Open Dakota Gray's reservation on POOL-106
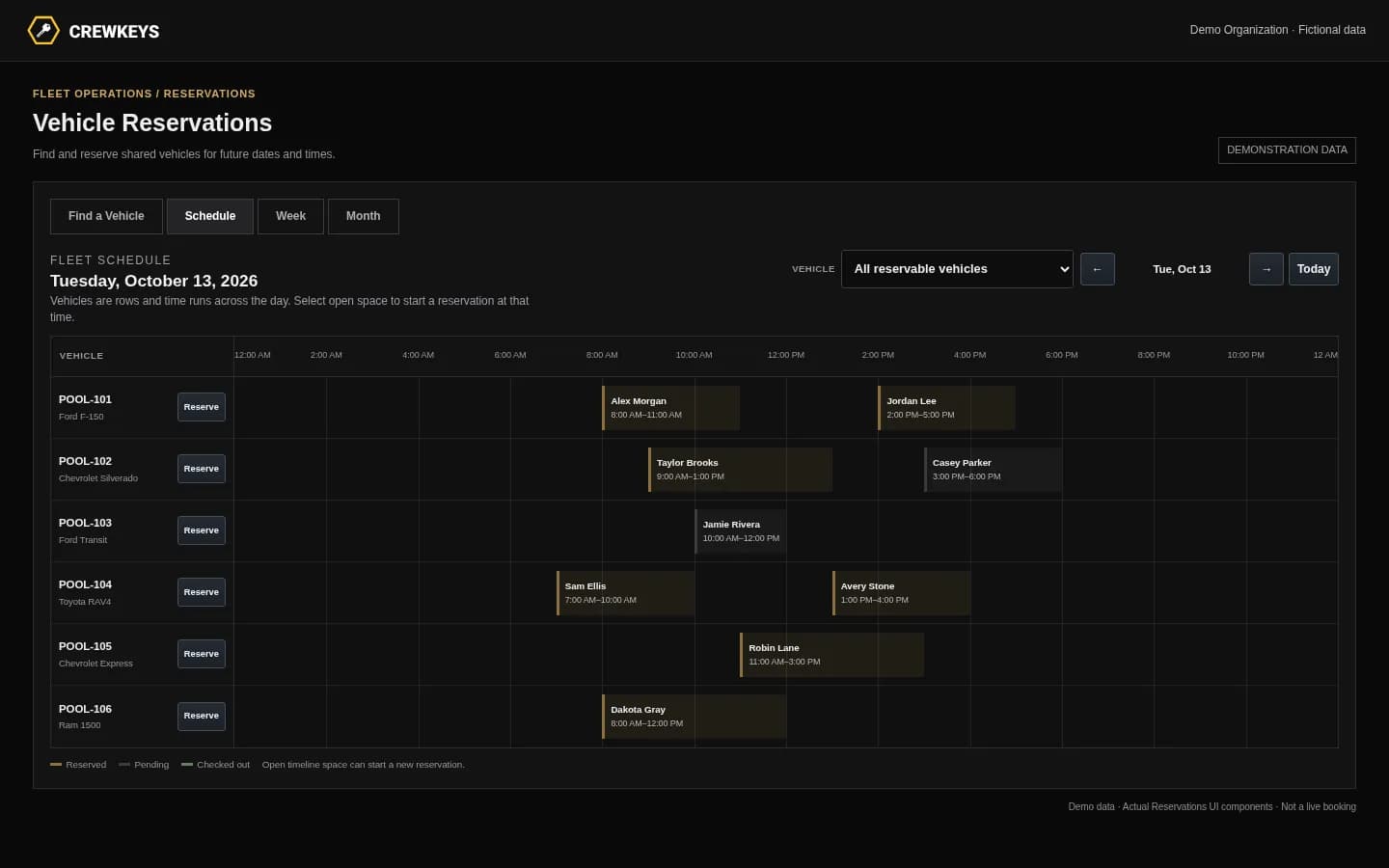1389x868 pixels. click(x=694, y=717)
